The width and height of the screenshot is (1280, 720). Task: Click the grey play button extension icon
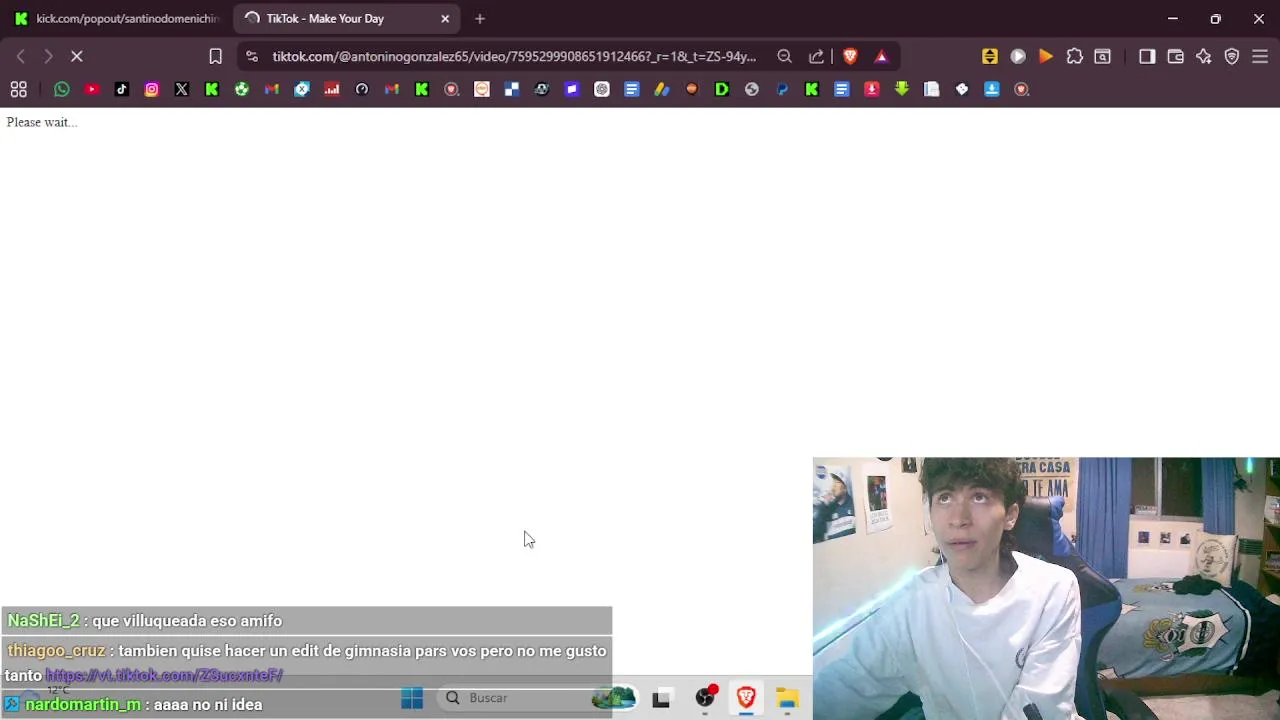[x=1018, y=57]
